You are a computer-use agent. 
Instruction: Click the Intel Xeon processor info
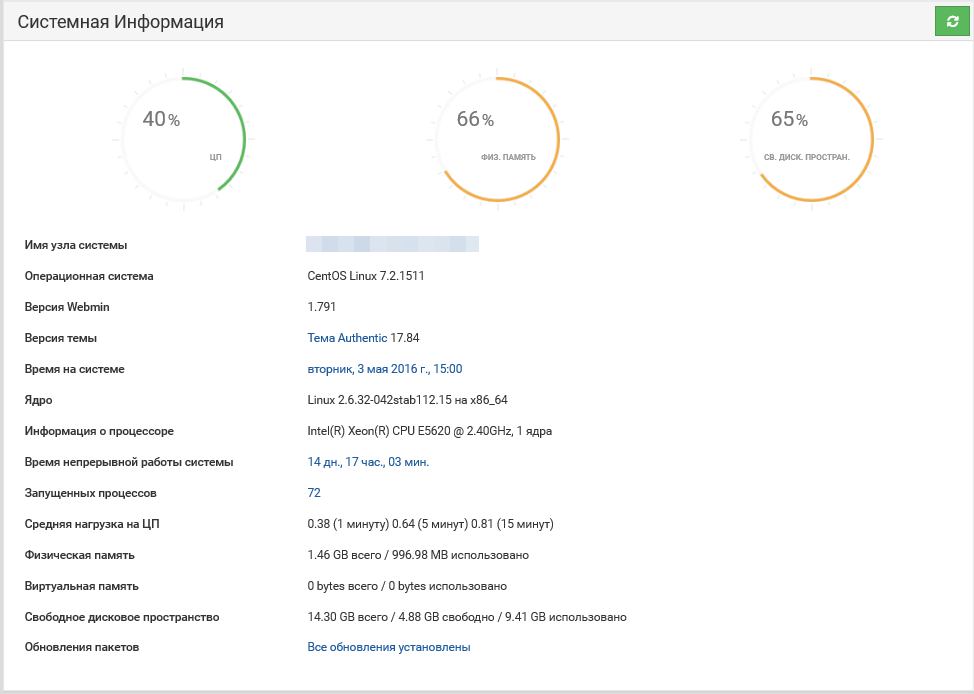coord(429,431)
